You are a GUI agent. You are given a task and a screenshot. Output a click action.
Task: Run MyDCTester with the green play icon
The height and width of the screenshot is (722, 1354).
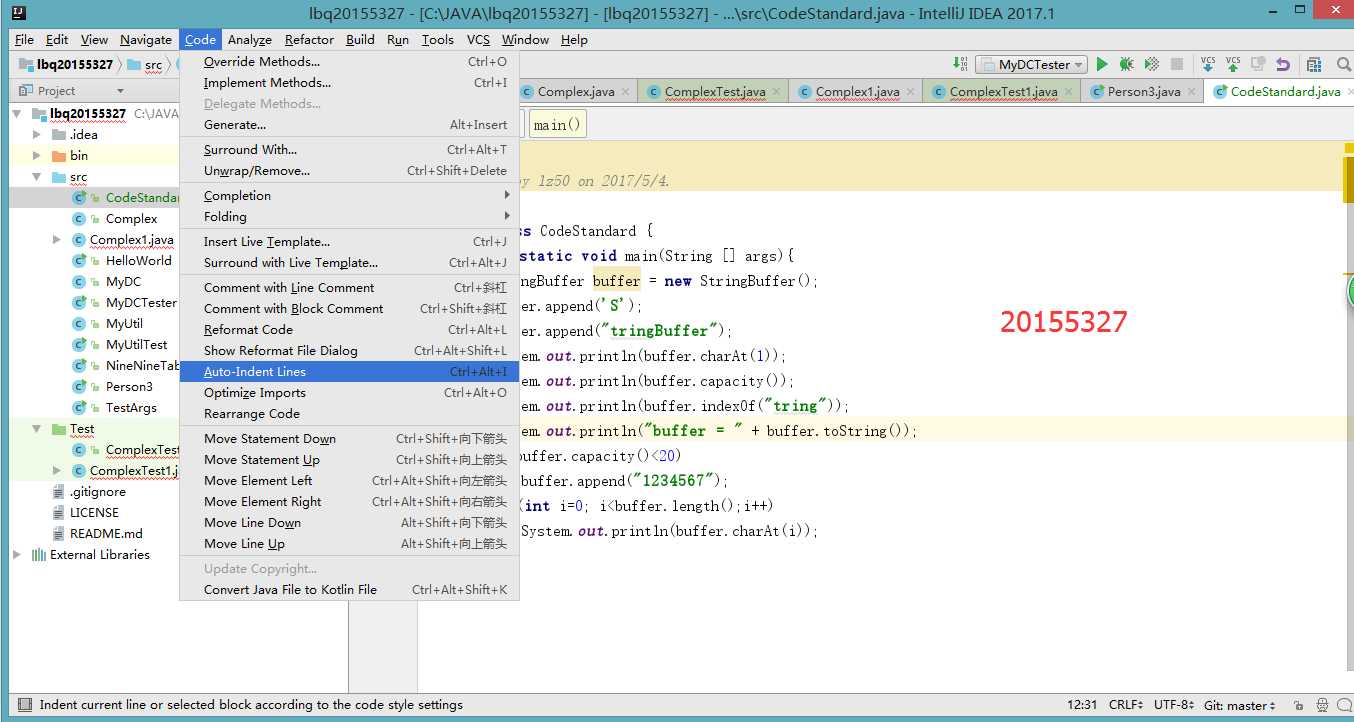tap(1102, 64)
